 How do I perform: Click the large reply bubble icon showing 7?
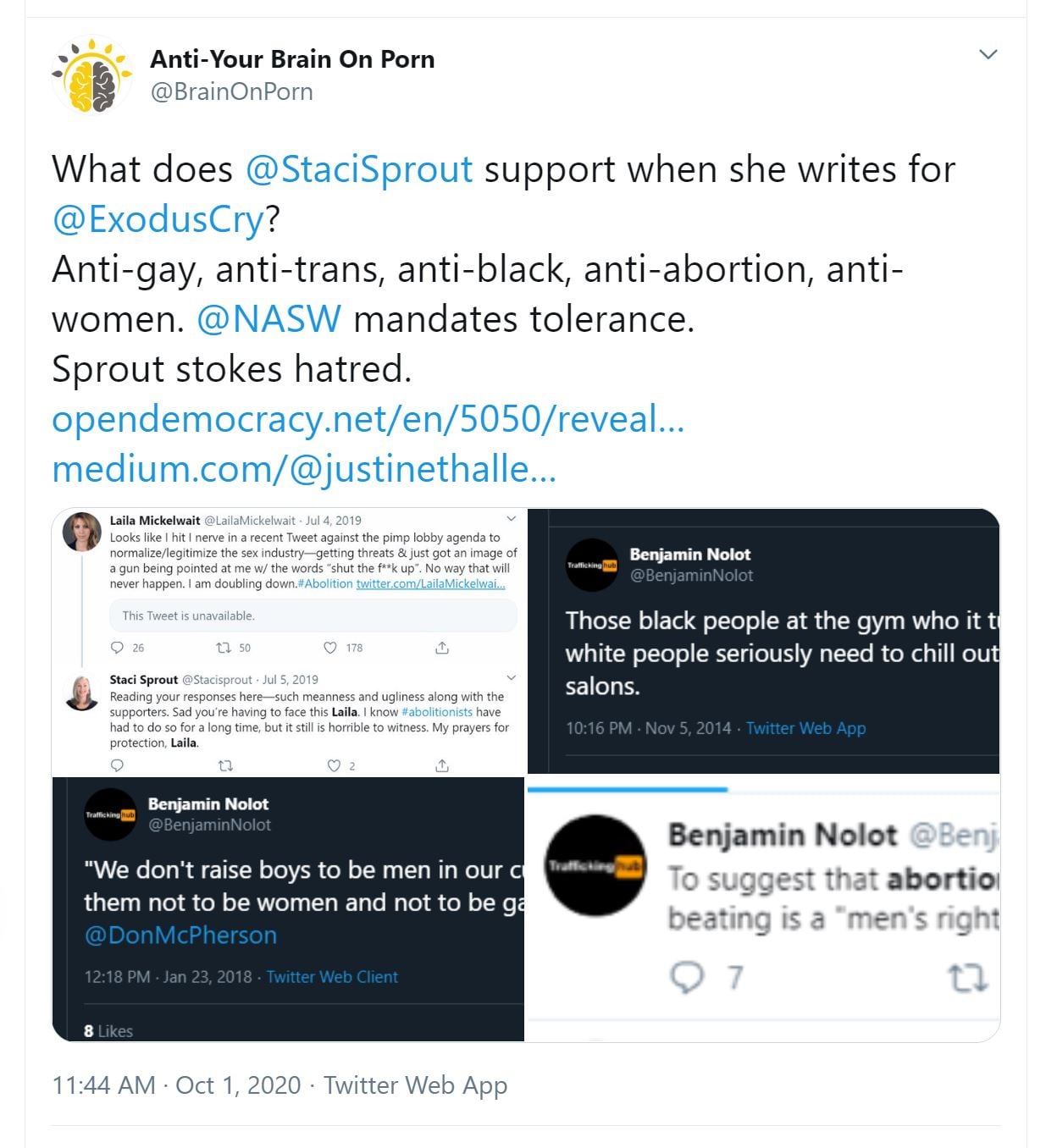click(x=687, y=977)
